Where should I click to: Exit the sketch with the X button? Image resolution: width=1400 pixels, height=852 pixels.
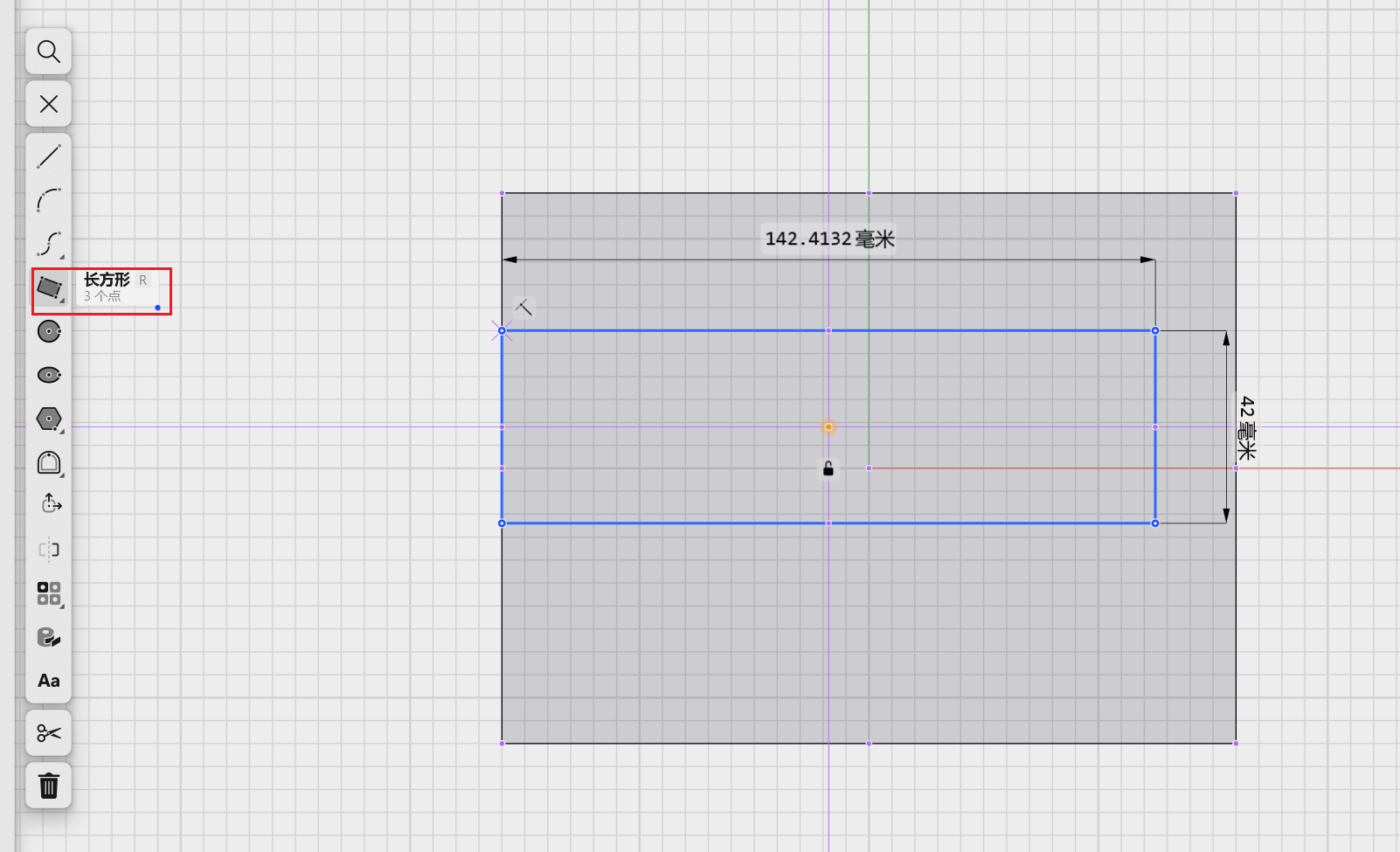click(49, 104)
